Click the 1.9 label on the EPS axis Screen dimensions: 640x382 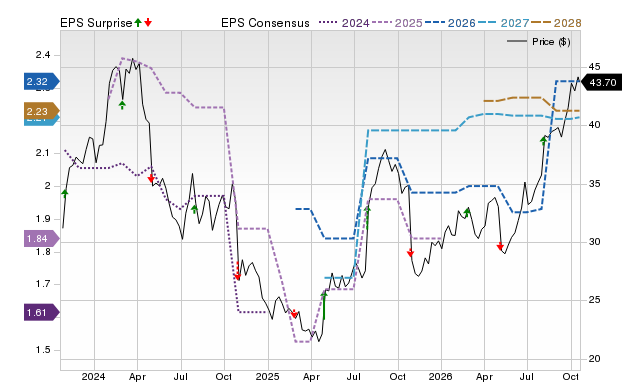(43, 219)
